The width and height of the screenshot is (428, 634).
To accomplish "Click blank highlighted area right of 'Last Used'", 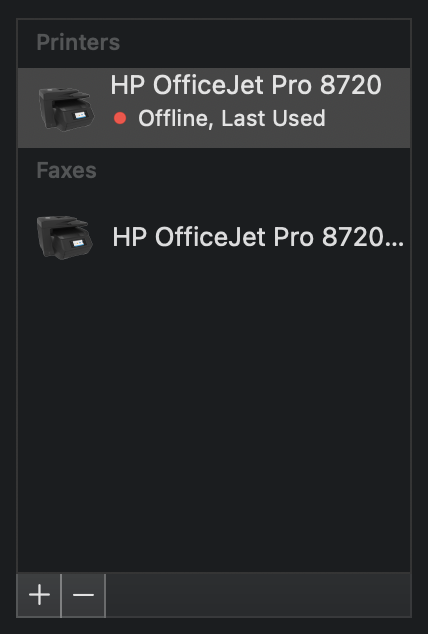I will [x=367, y=119].
